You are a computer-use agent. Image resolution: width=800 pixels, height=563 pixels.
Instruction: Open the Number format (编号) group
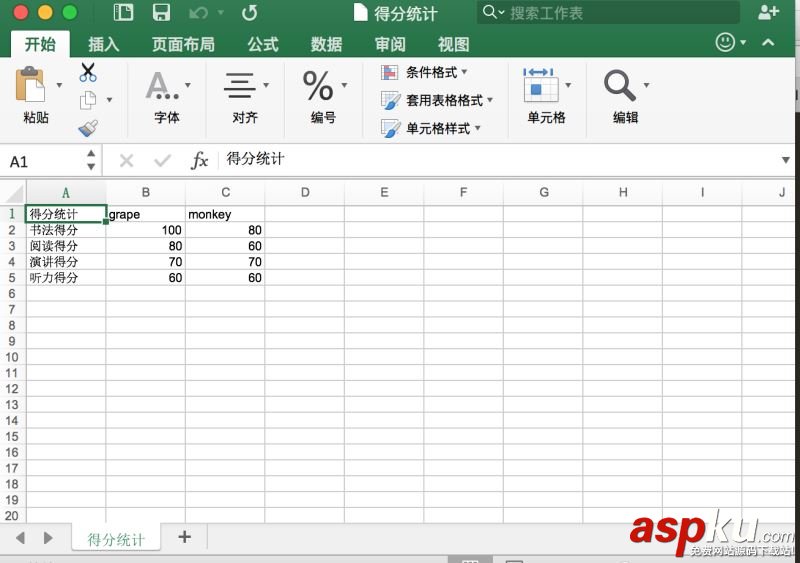[x=323, y=96]
